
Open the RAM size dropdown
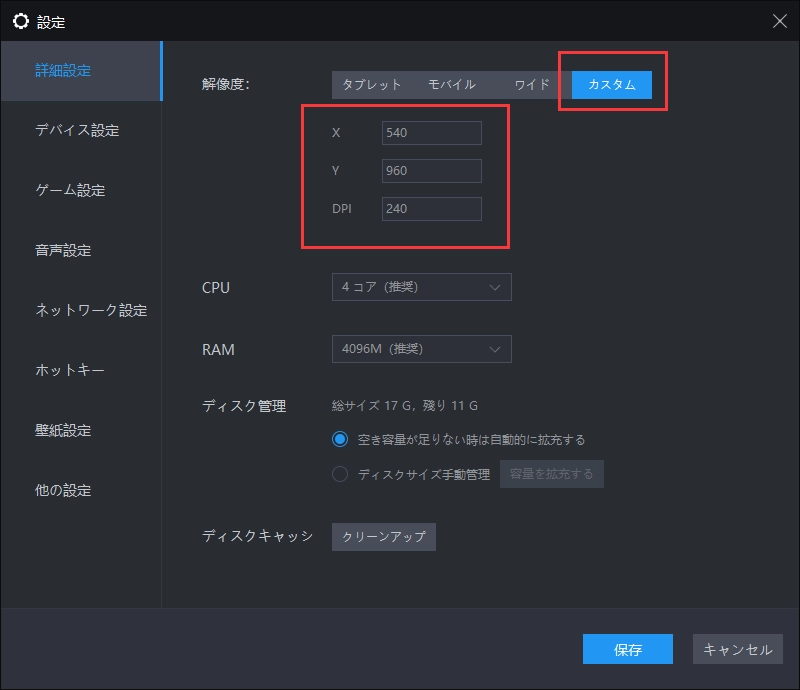420,348
